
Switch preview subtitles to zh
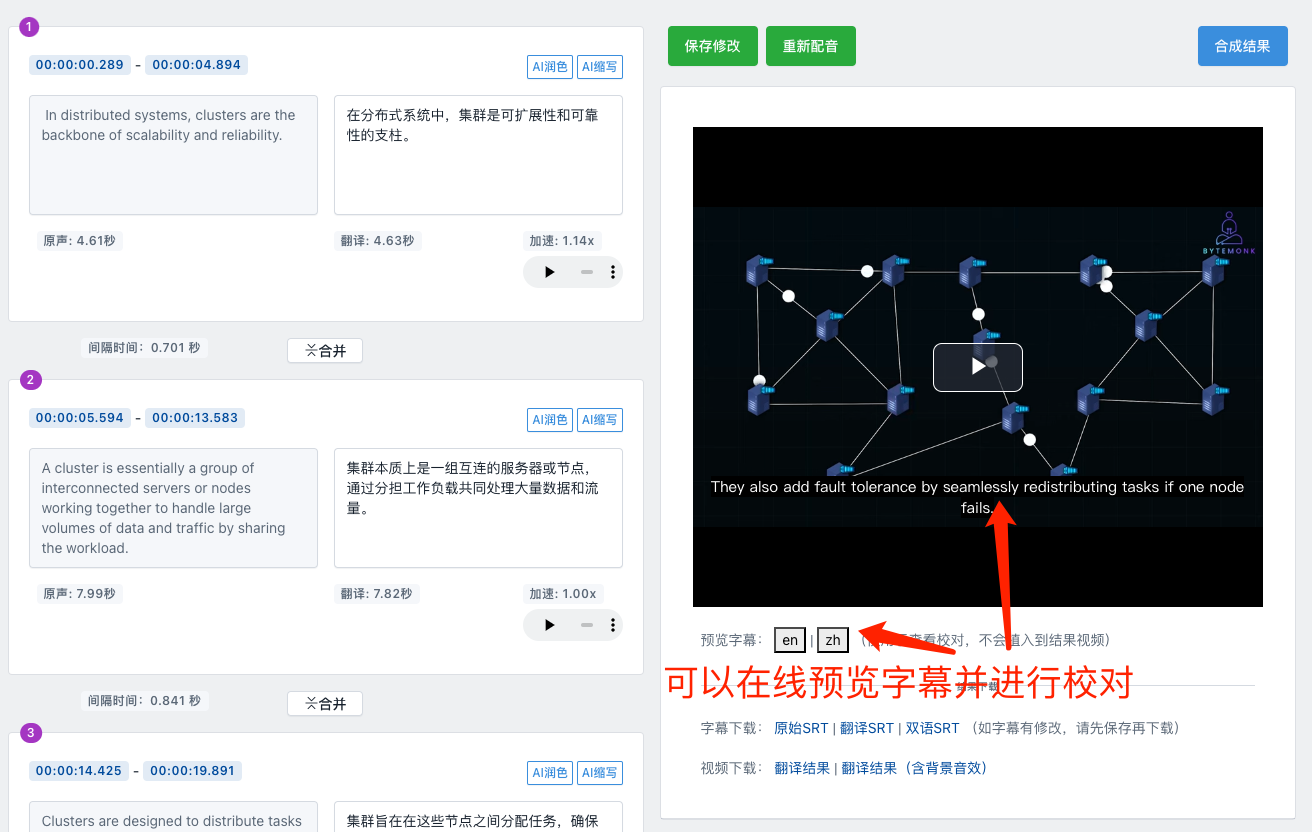(x=833, y=640)
